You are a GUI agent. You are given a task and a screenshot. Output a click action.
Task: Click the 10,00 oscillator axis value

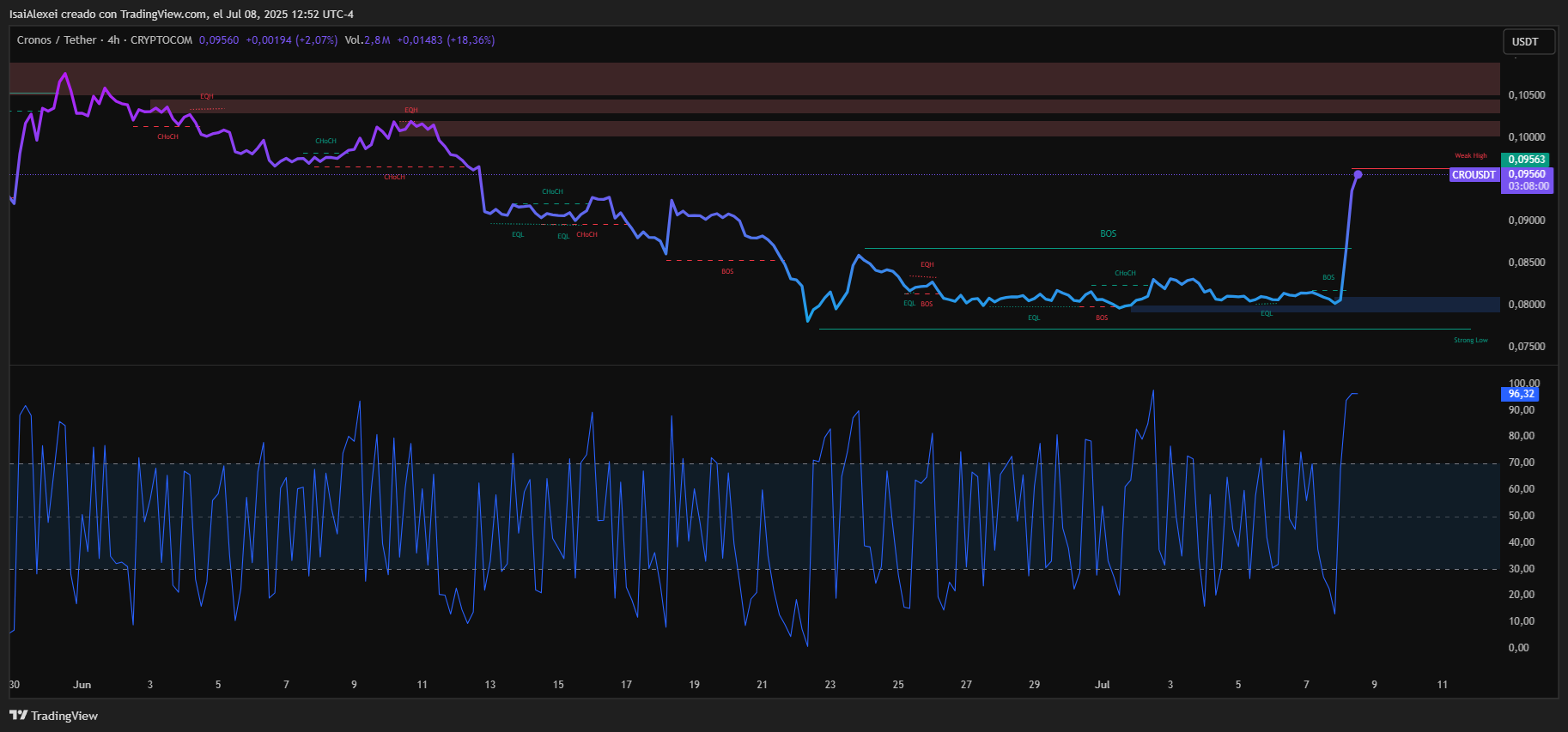pos(1522,621)
